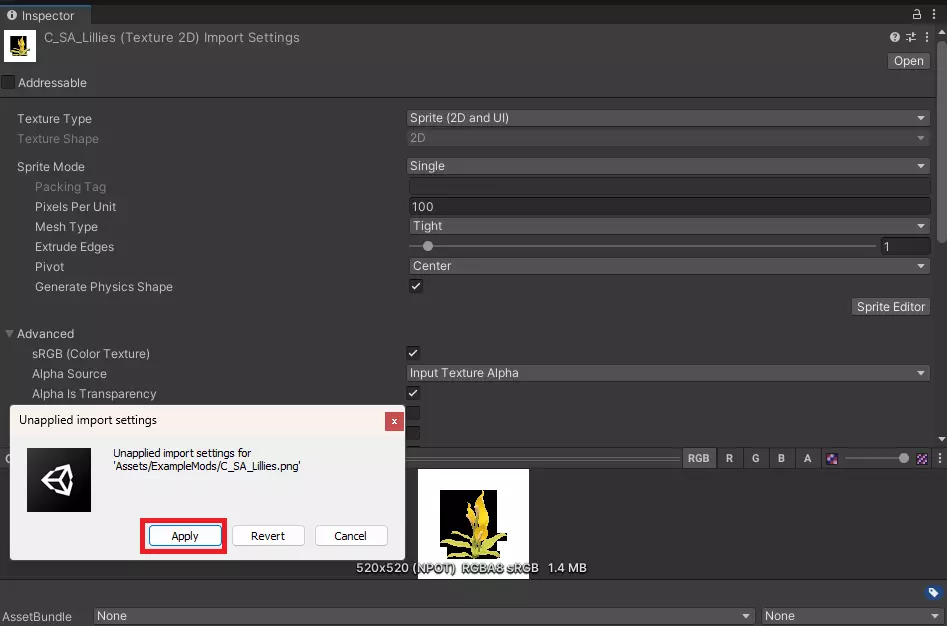The width and height of the screenshot is (947, 626).
Task: Uncheck Generate Physics Shape
Action: (x=416, y=286)
